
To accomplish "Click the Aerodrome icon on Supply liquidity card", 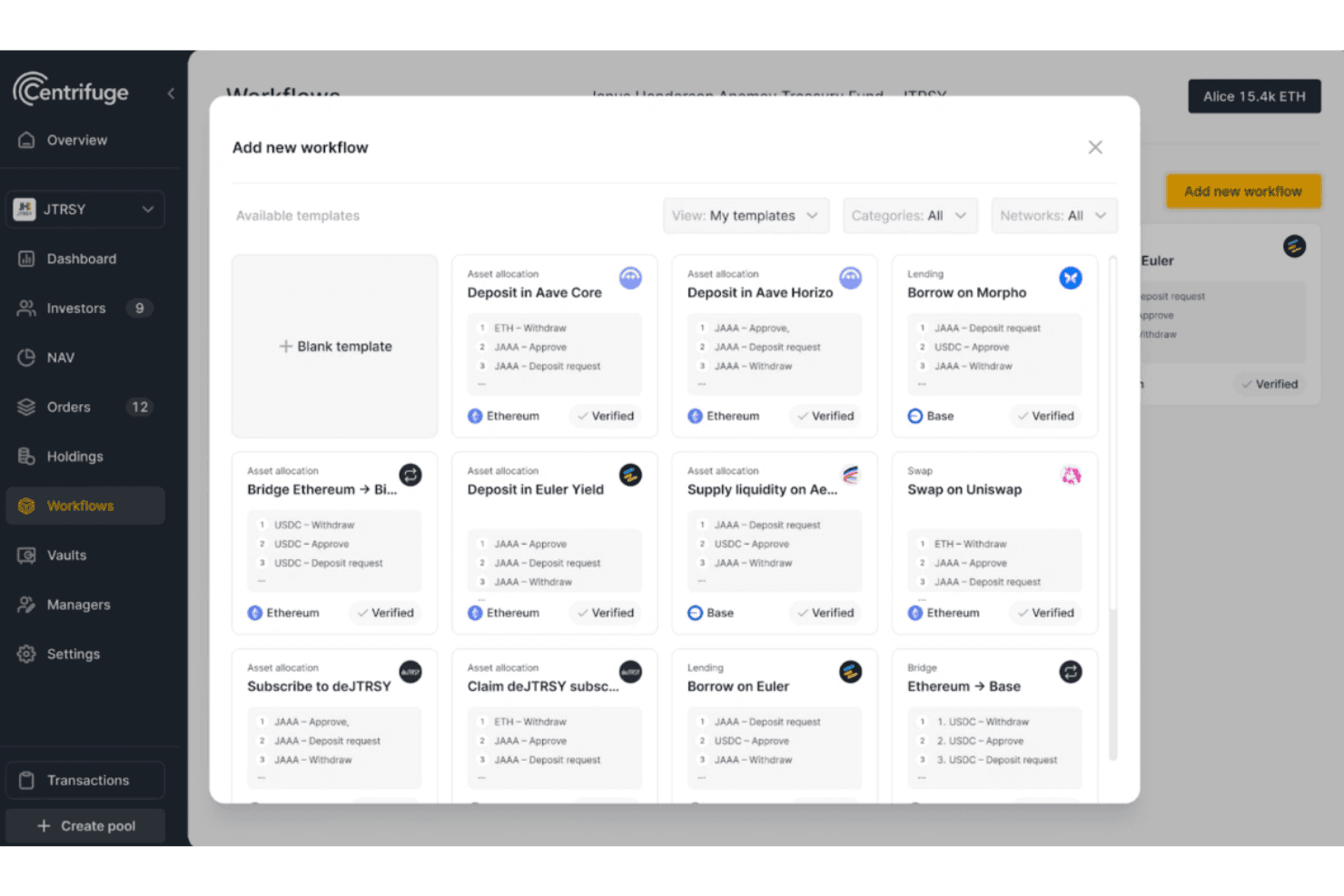I will click(850, 475).
